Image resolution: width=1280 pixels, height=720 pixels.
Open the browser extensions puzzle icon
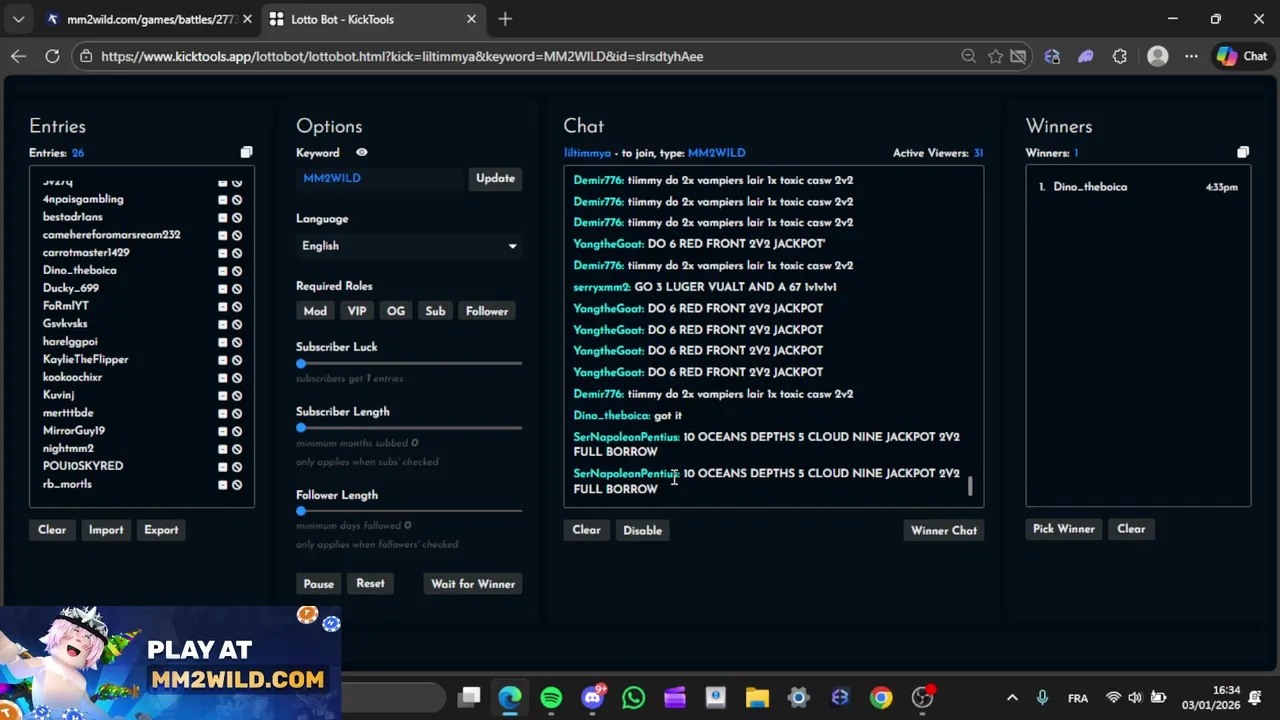pyautogui.click(x=1119, y=56)
